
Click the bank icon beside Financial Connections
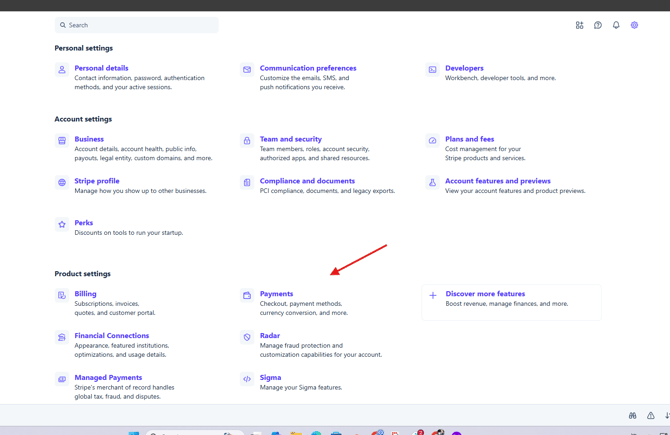(62, 337)
